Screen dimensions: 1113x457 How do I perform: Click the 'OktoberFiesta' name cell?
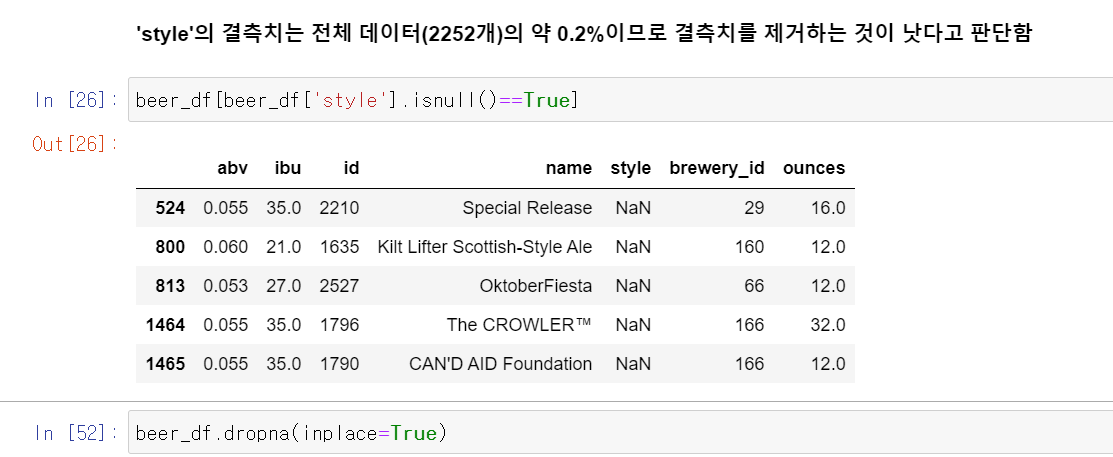pos(536,286)
